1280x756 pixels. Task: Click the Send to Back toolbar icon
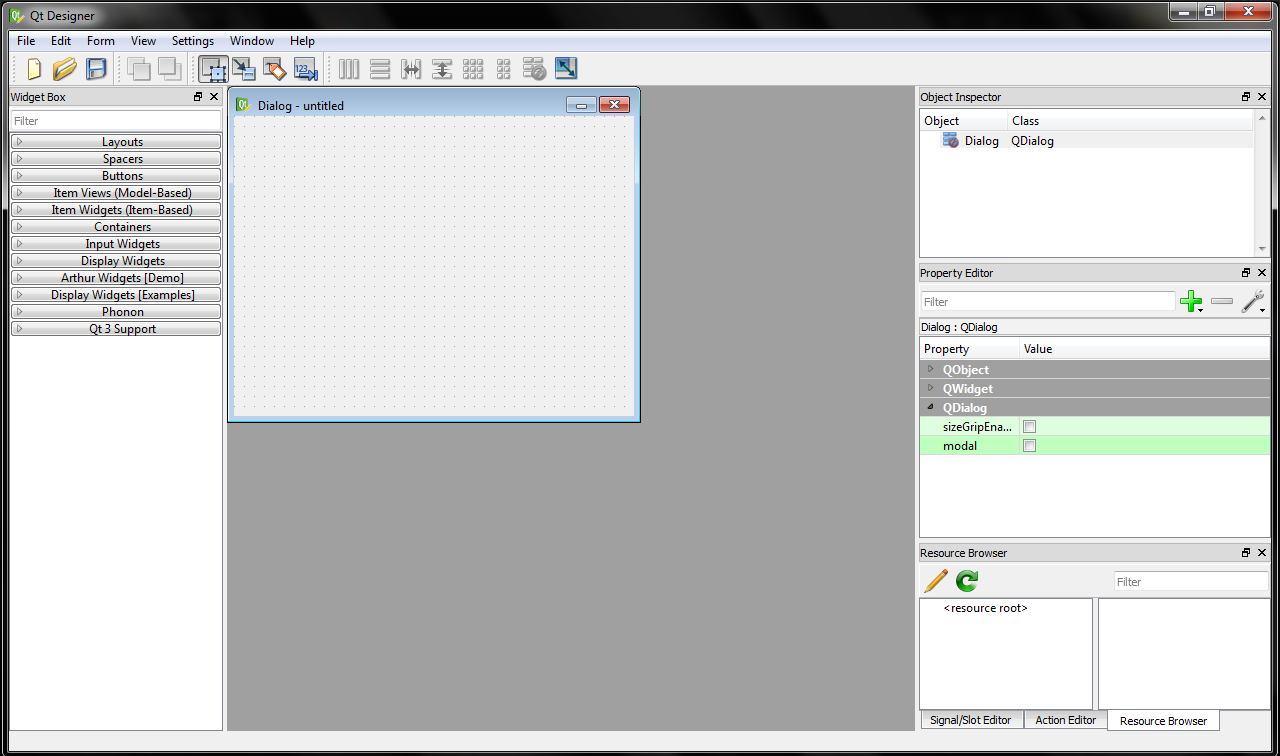click(139, 69)
